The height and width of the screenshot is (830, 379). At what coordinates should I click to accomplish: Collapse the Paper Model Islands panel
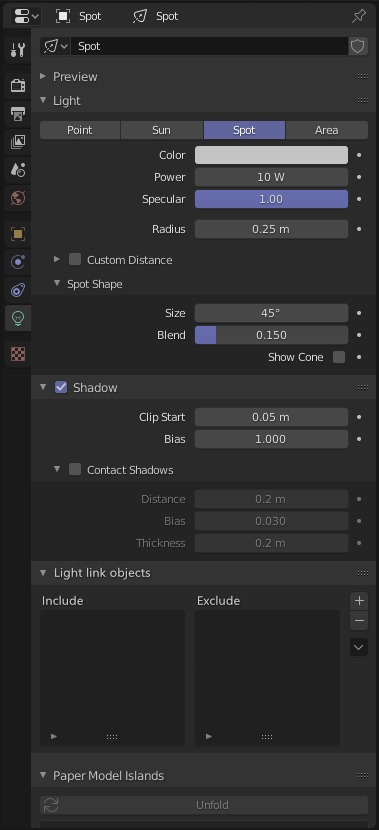(43, 775)
